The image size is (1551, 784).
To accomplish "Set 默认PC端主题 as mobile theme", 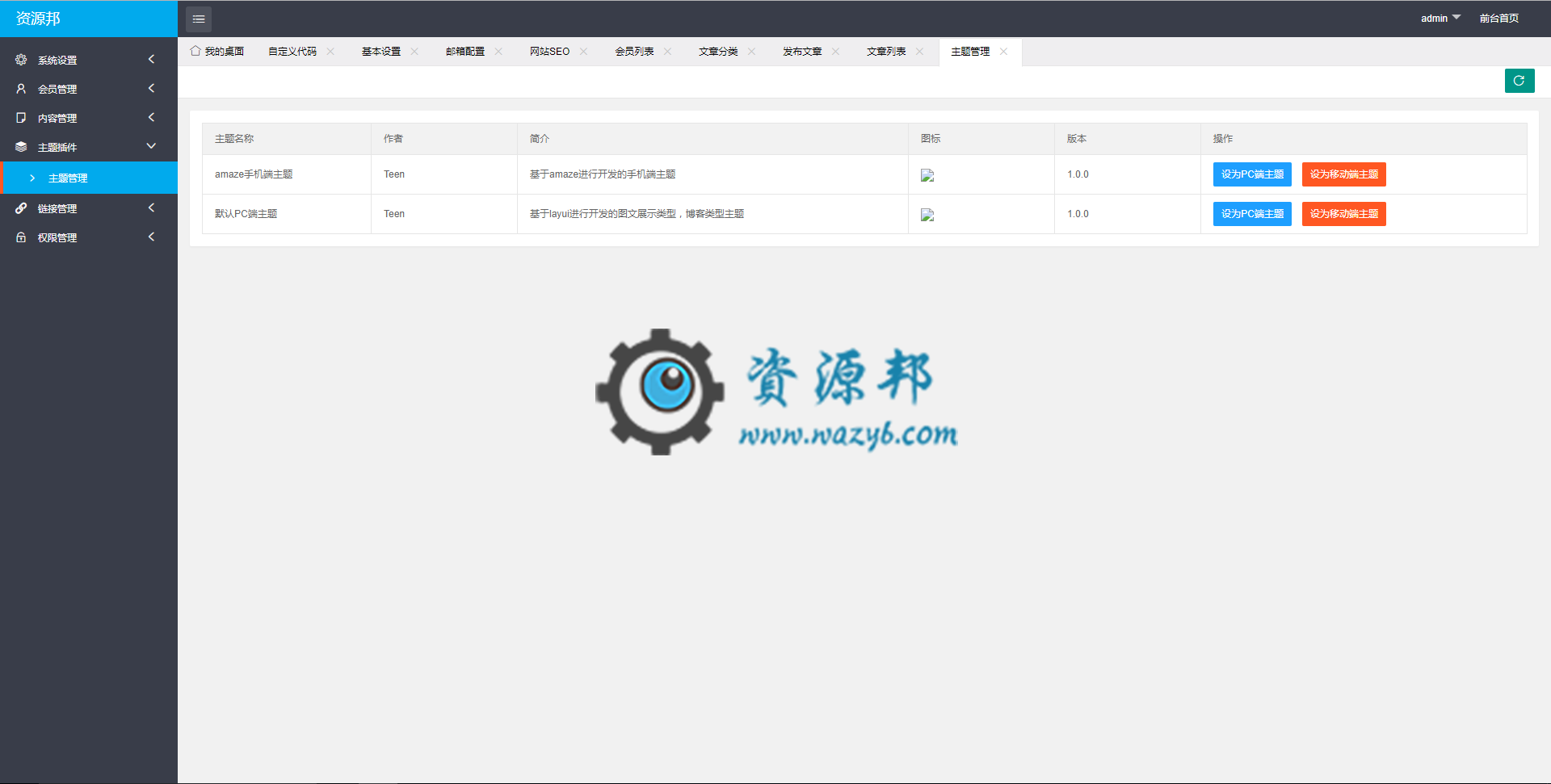I will click(x=1344, y=214).
